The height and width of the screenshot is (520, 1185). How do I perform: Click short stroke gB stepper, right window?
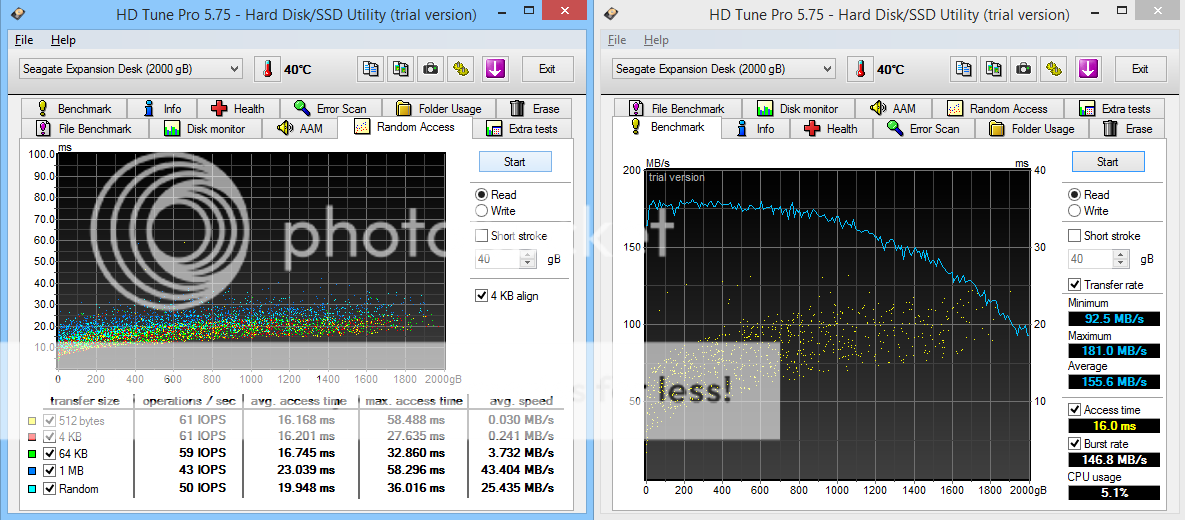(x=1122, y=259)
